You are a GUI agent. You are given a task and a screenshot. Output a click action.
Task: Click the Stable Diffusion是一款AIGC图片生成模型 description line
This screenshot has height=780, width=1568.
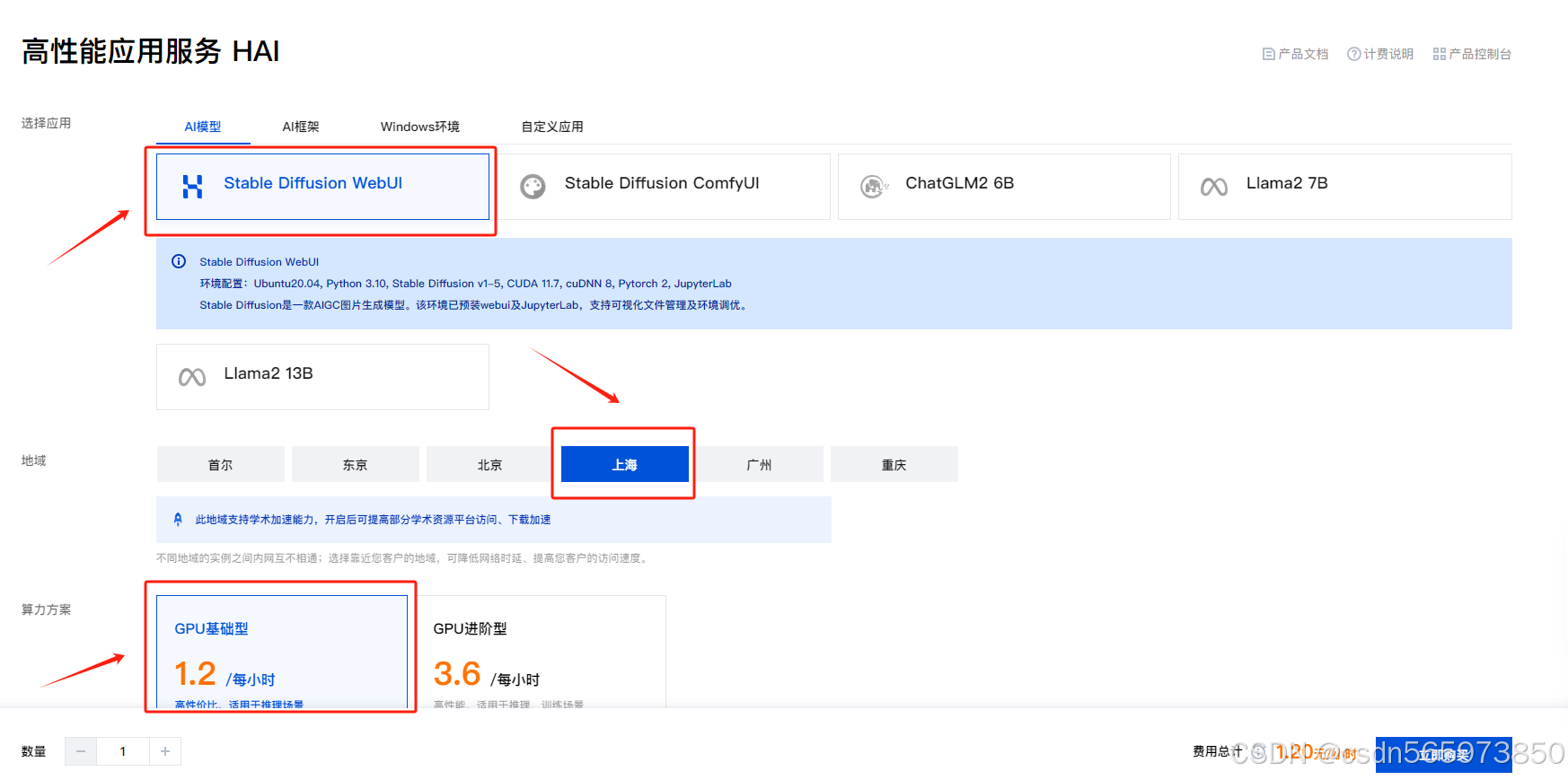[474, 305]
